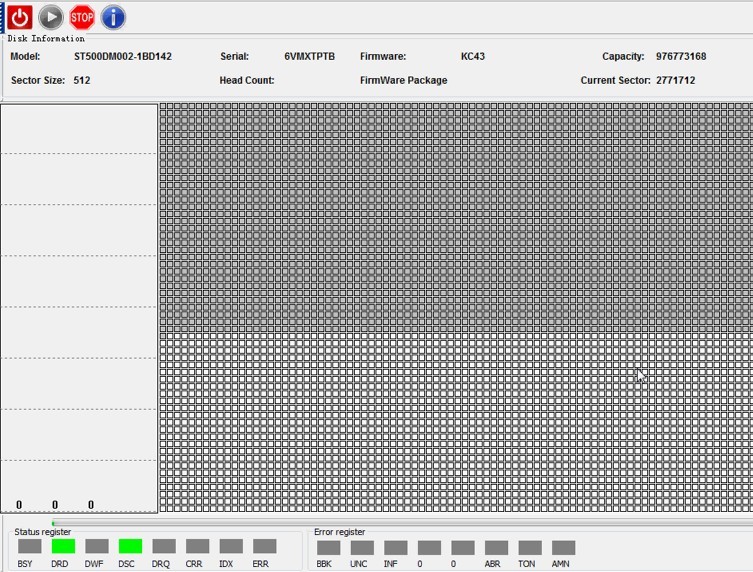
Task: Click sector size value 512
Action: click(x=82, y=81)
